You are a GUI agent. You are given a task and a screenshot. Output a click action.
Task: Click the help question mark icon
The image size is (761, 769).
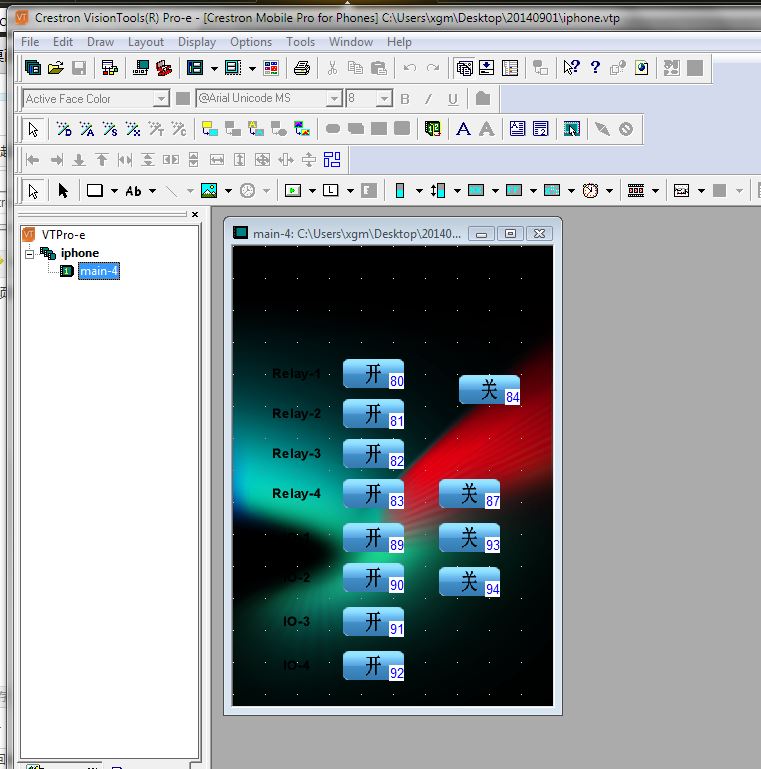click(x=595, y=68)
